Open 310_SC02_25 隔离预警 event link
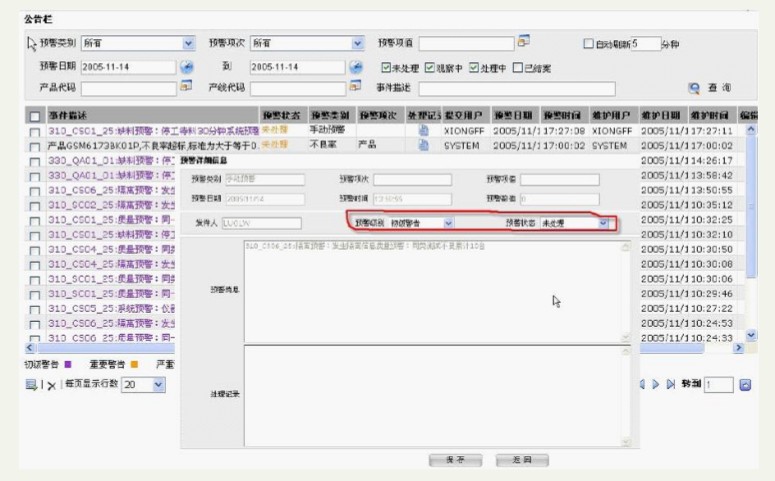 (x=111, y=205)
